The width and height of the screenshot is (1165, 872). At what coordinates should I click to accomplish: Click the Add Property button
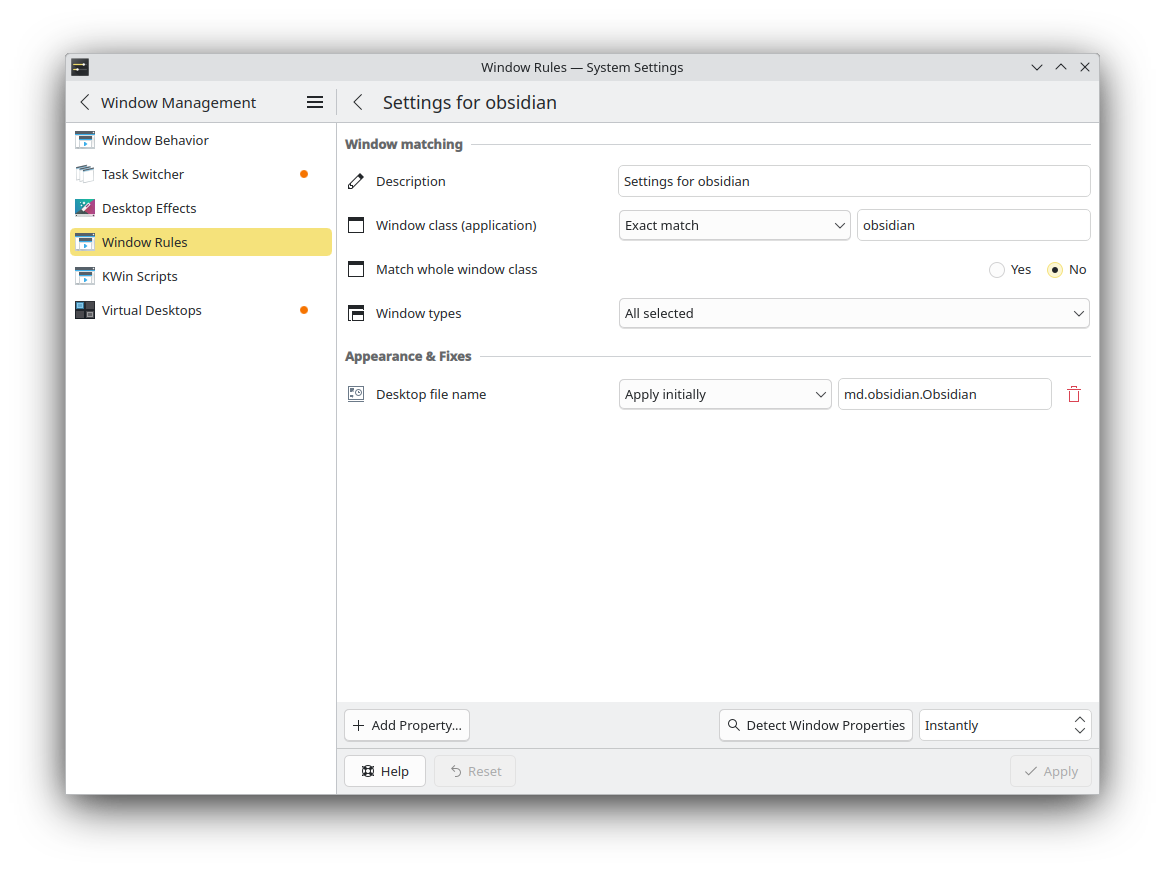coord(407,725)
